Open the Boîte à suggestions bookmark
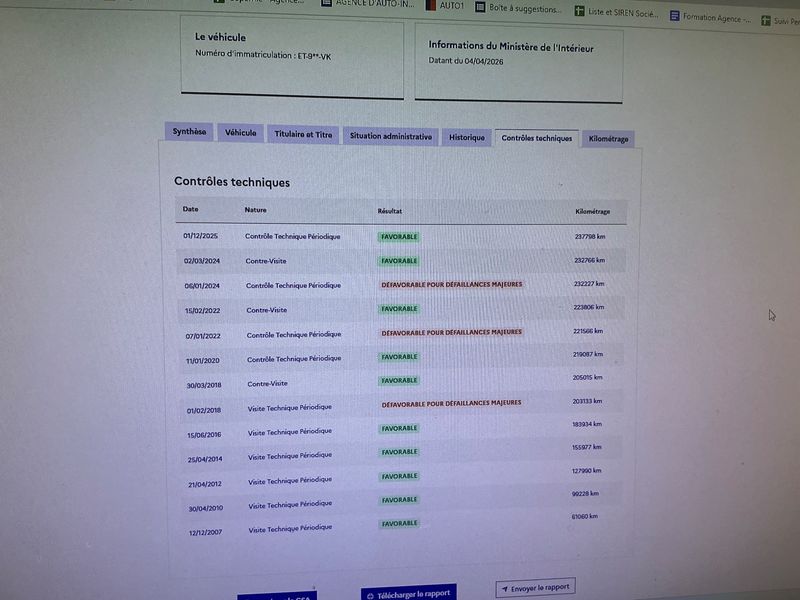This screenshot has width=800, height=600. (518, 8)
